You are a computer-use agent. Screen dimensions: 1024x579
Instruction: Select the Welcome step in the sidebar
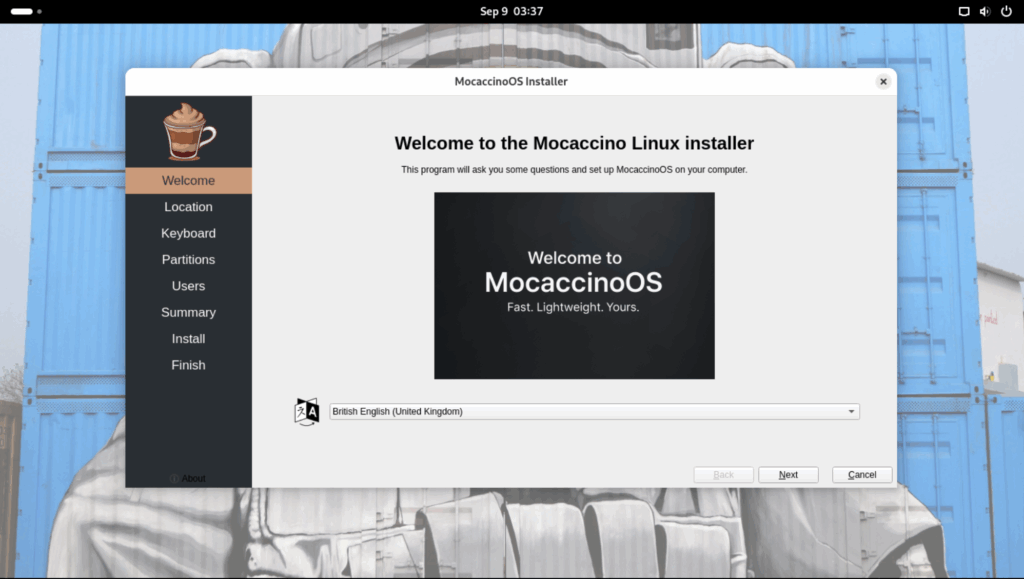tap(188, 181)
